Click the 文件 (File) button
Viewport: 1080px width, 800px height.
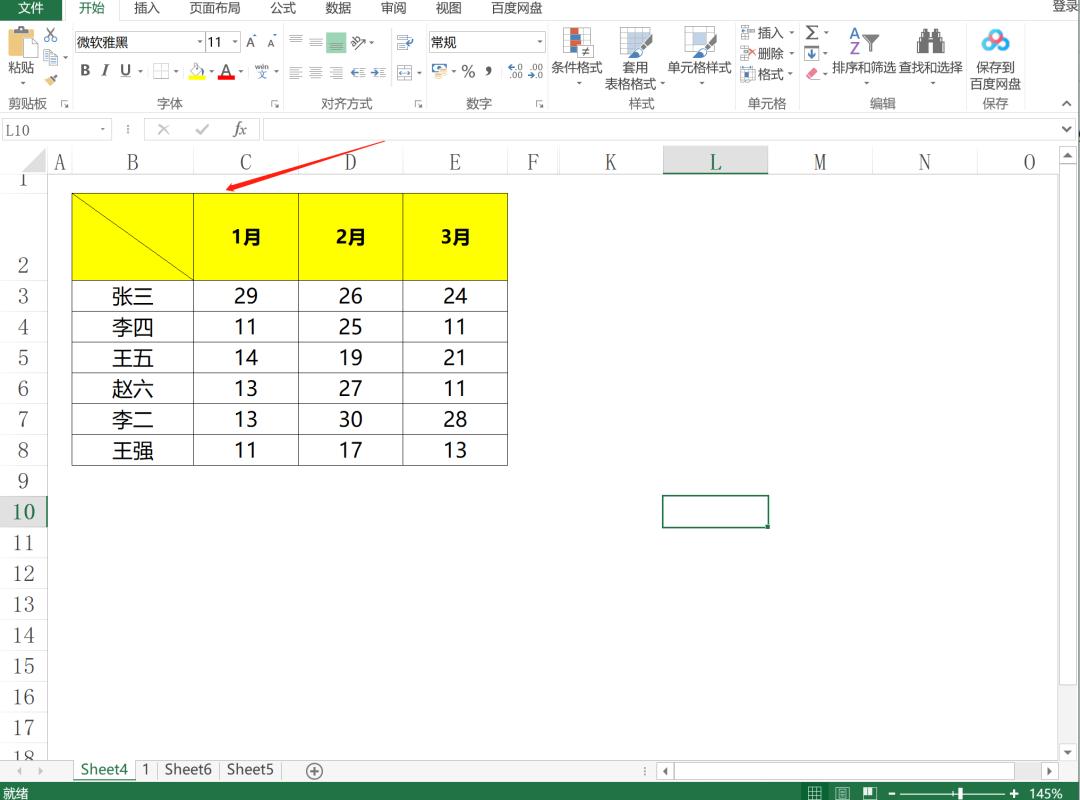coord(32,8)
